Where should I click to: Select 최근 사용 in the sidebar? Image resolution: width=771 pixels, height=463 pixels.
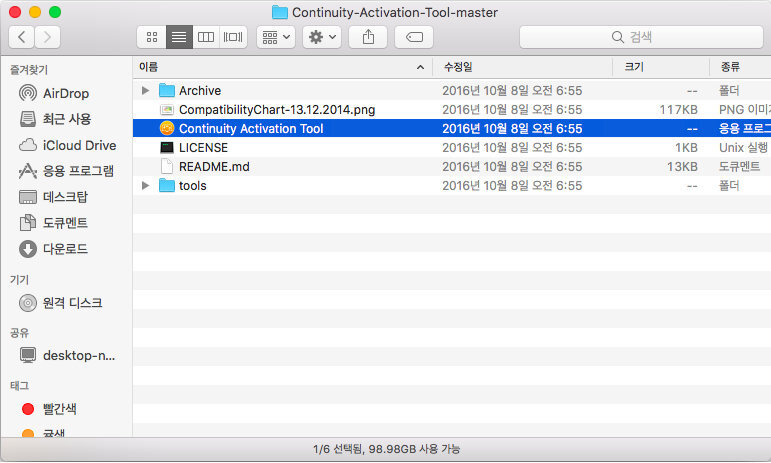tap(67, 119)
